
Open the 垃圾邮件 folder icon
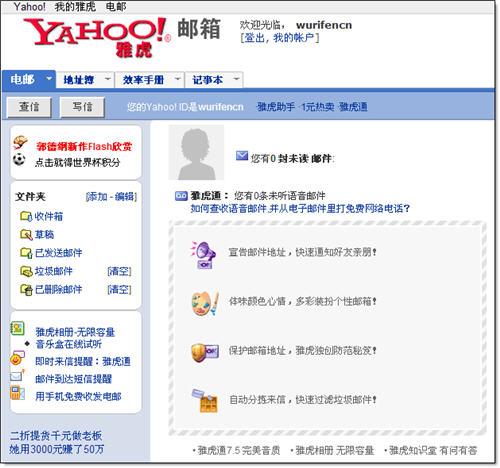point(26,271)
